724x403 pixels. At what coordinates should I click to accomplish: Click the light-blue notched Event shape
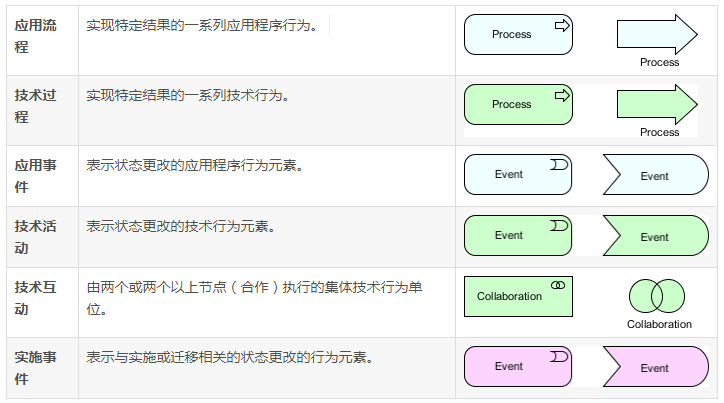click(x=656, y=174)
